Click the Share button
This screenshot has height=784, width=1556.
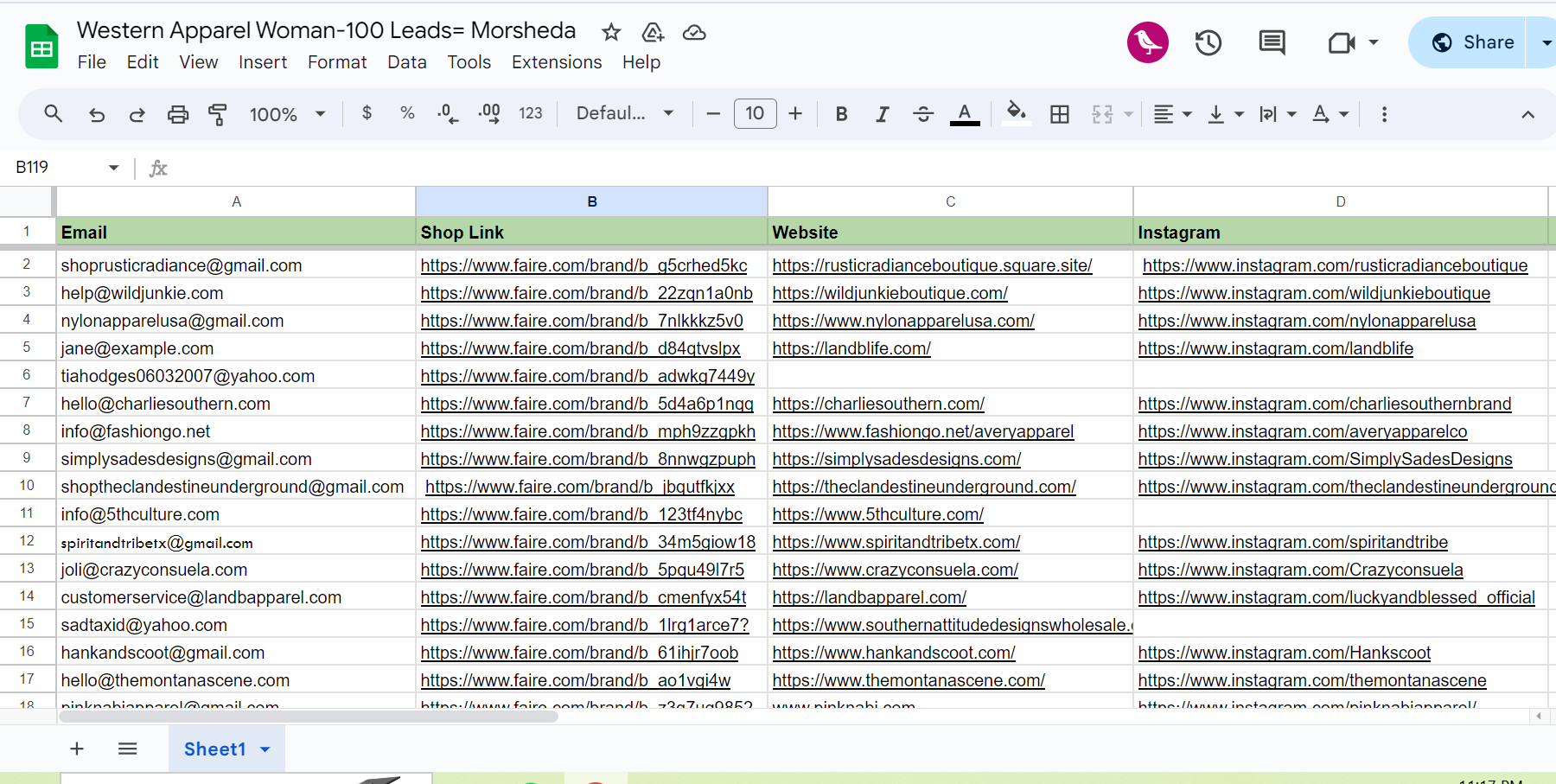click(x=1473, y=42)
